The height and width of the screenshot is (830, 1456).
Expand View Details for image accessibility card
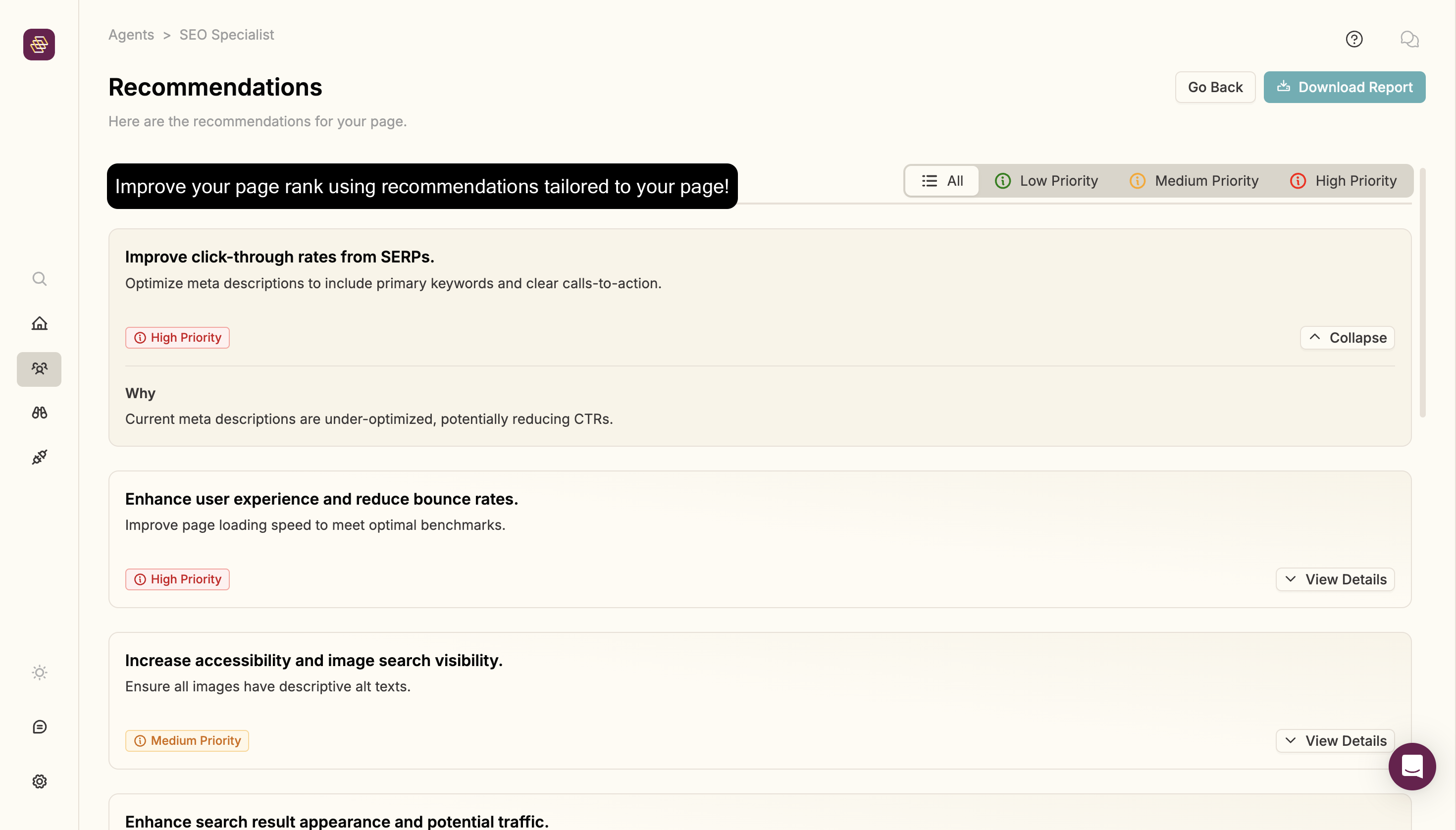coord(1335,740)
